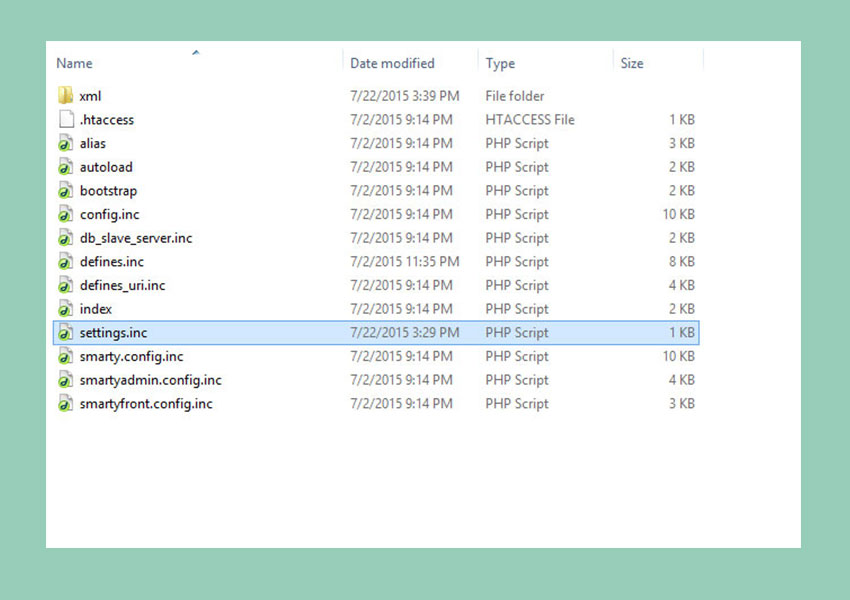Viewport: 850px width, 600px height.
Task: Sort files by Name column header
Action: point(75,63)
